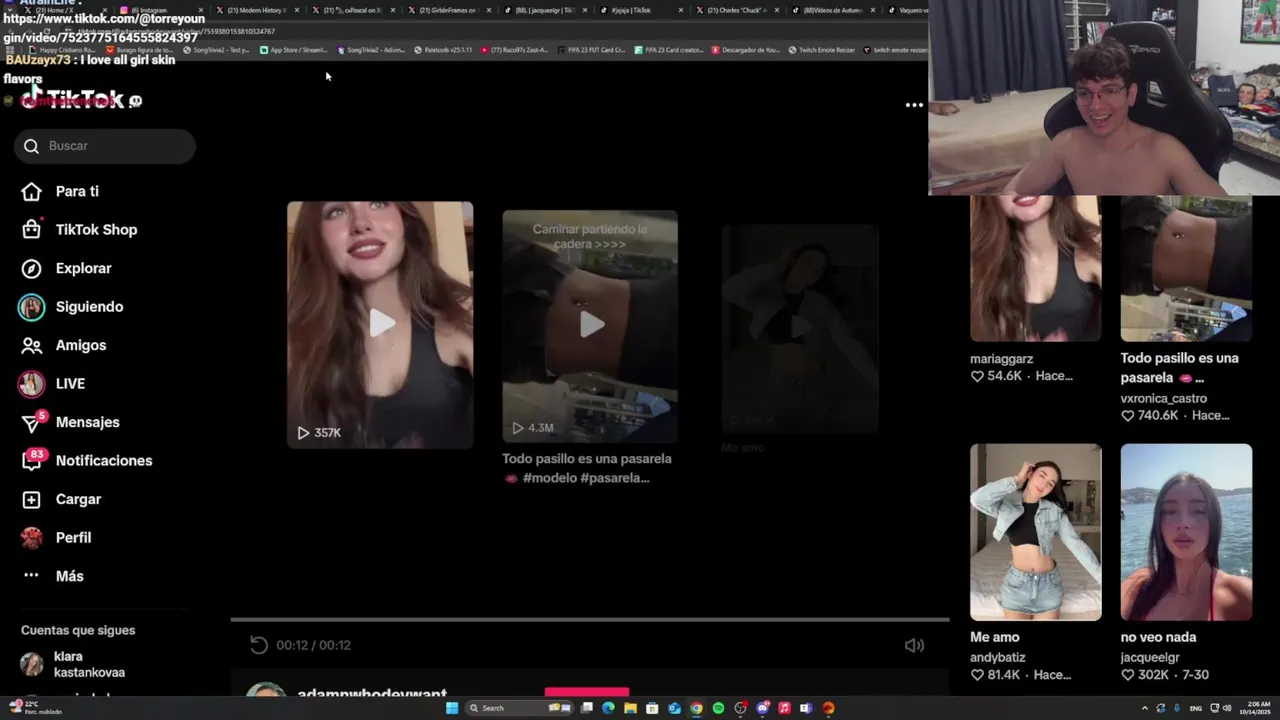Open the 'Todo pasillo es una pasarela' caption link

pyautogui.click(x=586, y=468)
